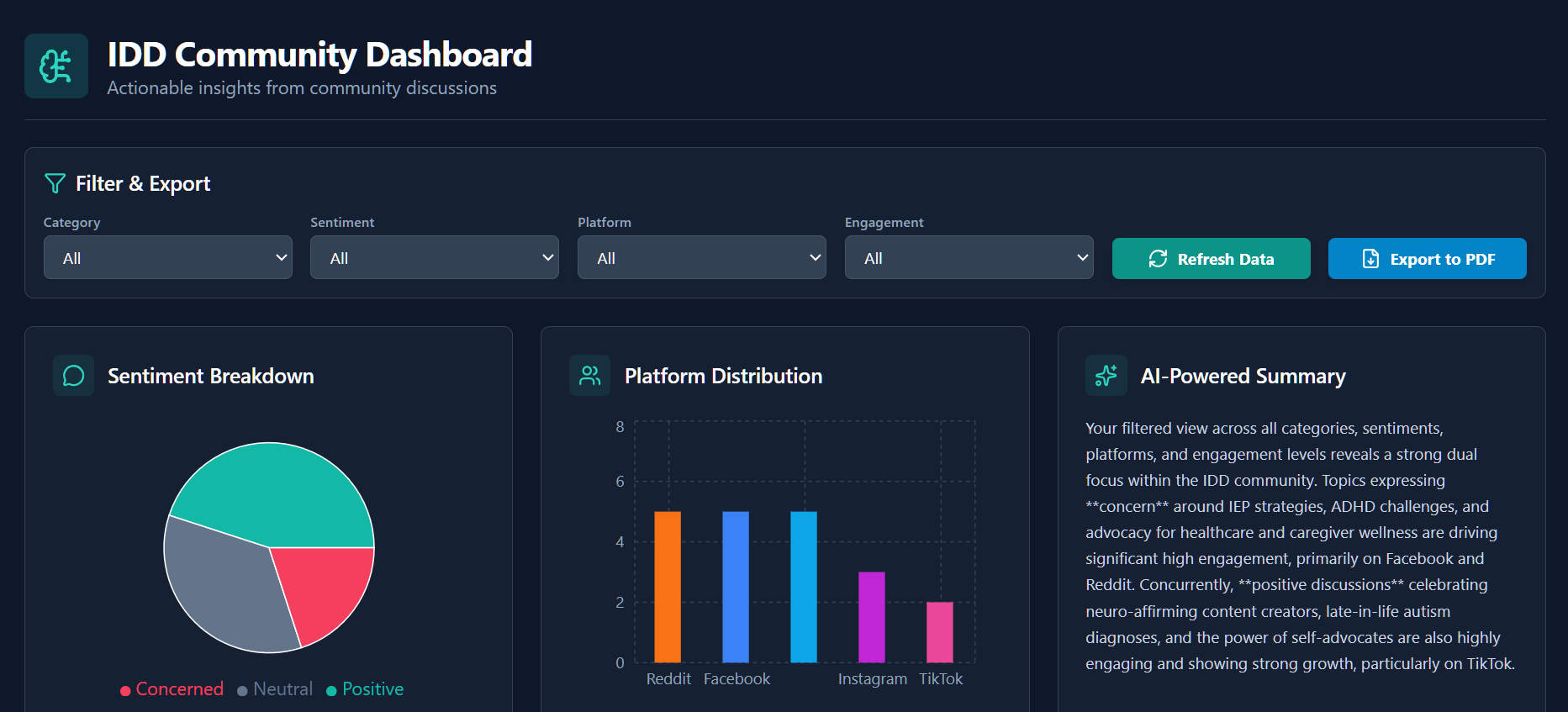Click the Export to PDF button
The width and height of the screenshot is (1568, 712).
pyautogui.click(x=1427, y=259)
